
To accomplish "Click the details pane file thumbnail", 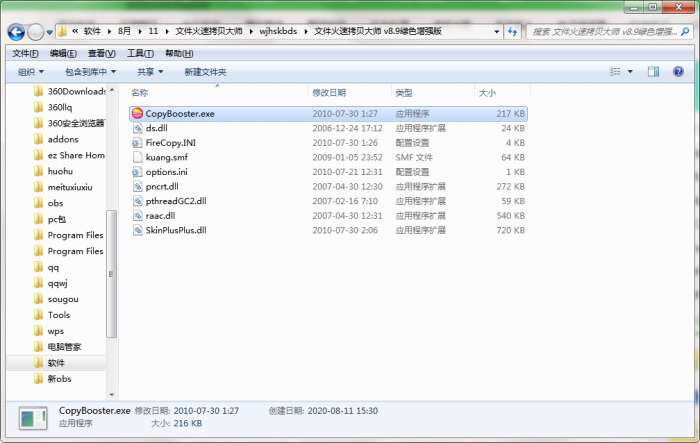I will click(x=33, y=419).
